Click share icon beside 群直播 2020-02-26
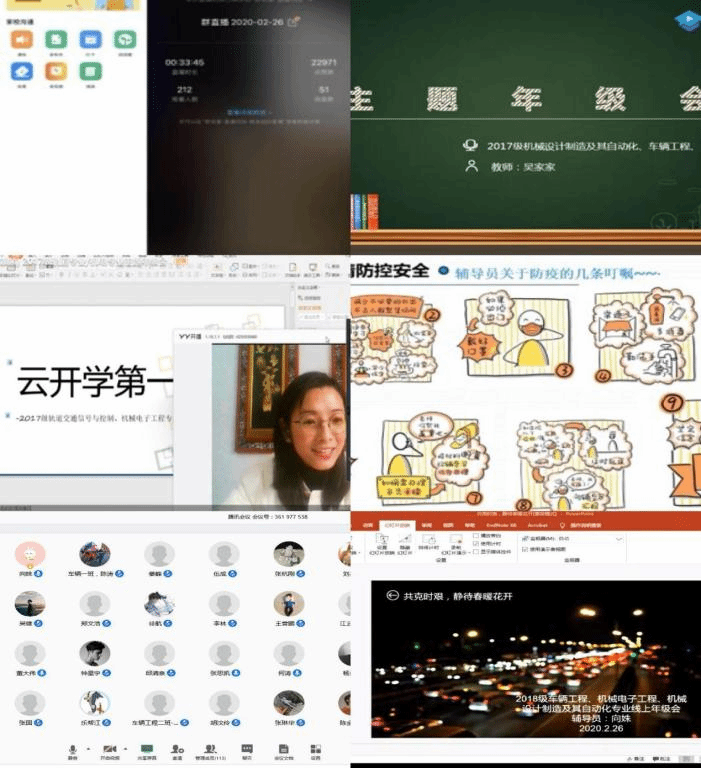This screenshot has width=701, height=768. [x=292, y=20]
